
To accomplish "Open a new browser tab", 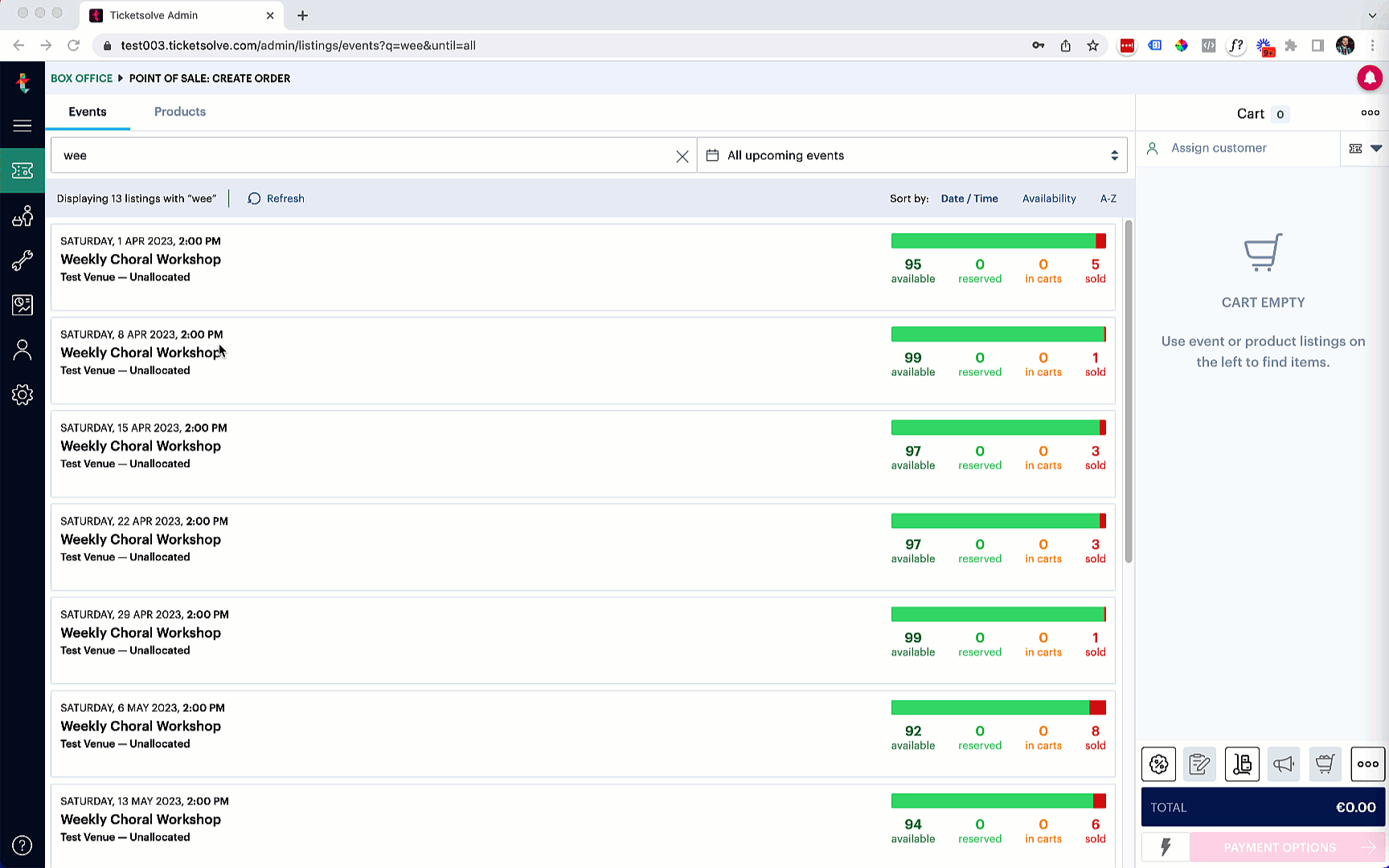I will pyautogui.click(x=302, y=15).
